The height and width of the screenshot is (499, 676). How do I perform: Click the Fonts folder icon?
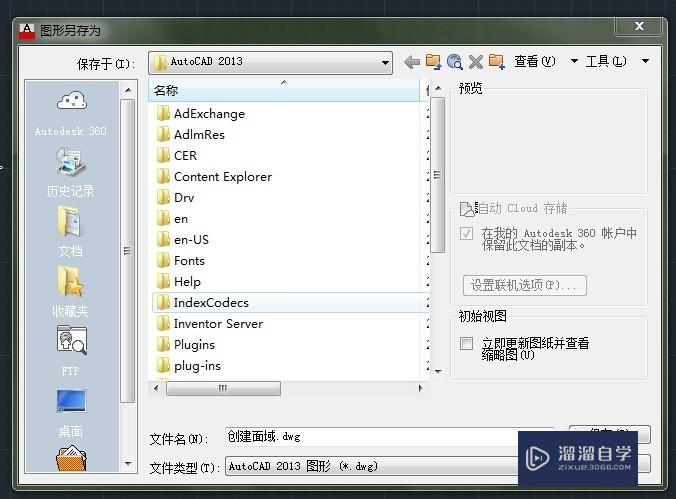(x=163, y=260)
